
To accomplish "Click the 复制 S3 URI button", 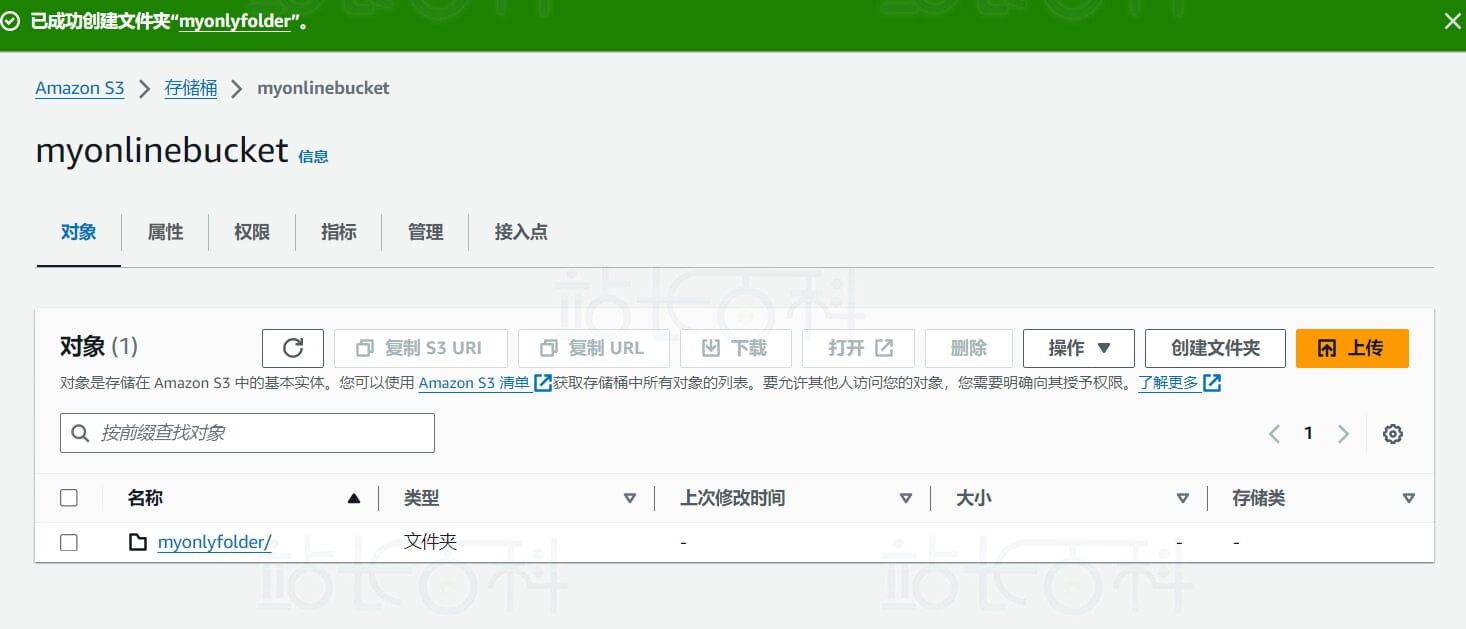I will click(x=421, y=348).
